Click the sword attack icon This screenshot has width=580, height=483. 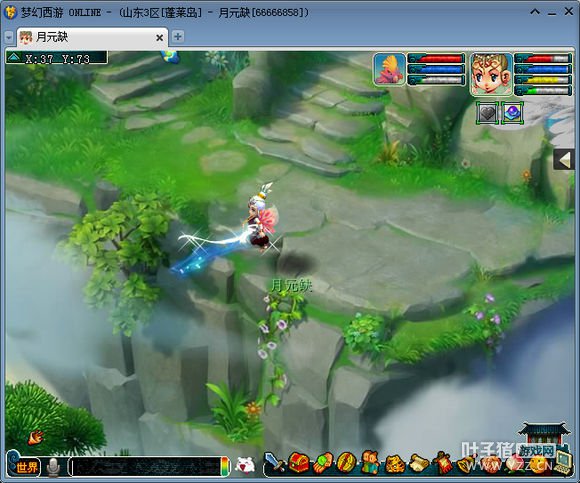pos(274,463)
